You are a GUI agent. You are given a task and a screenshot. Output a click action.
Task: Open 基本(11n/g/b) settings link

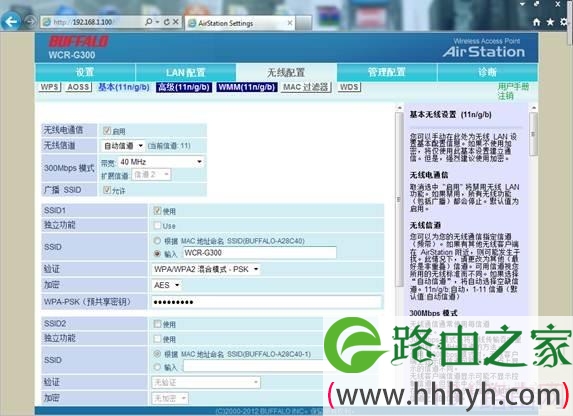click(x=124, y=87)
